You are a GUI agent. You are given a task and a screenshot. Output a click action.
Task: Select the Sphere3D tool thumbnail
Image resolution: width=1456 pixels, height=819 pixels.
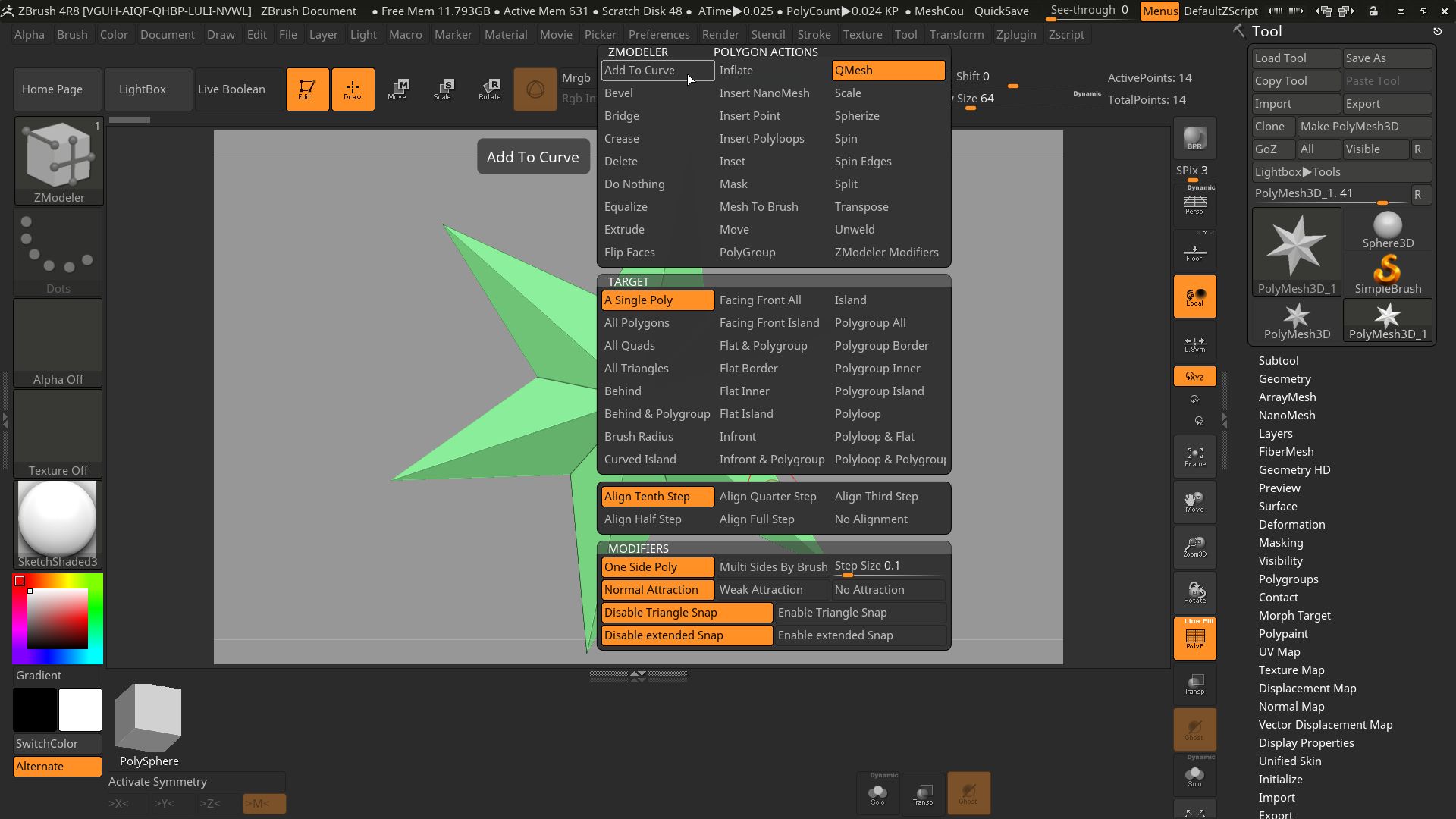(1388, 230)
